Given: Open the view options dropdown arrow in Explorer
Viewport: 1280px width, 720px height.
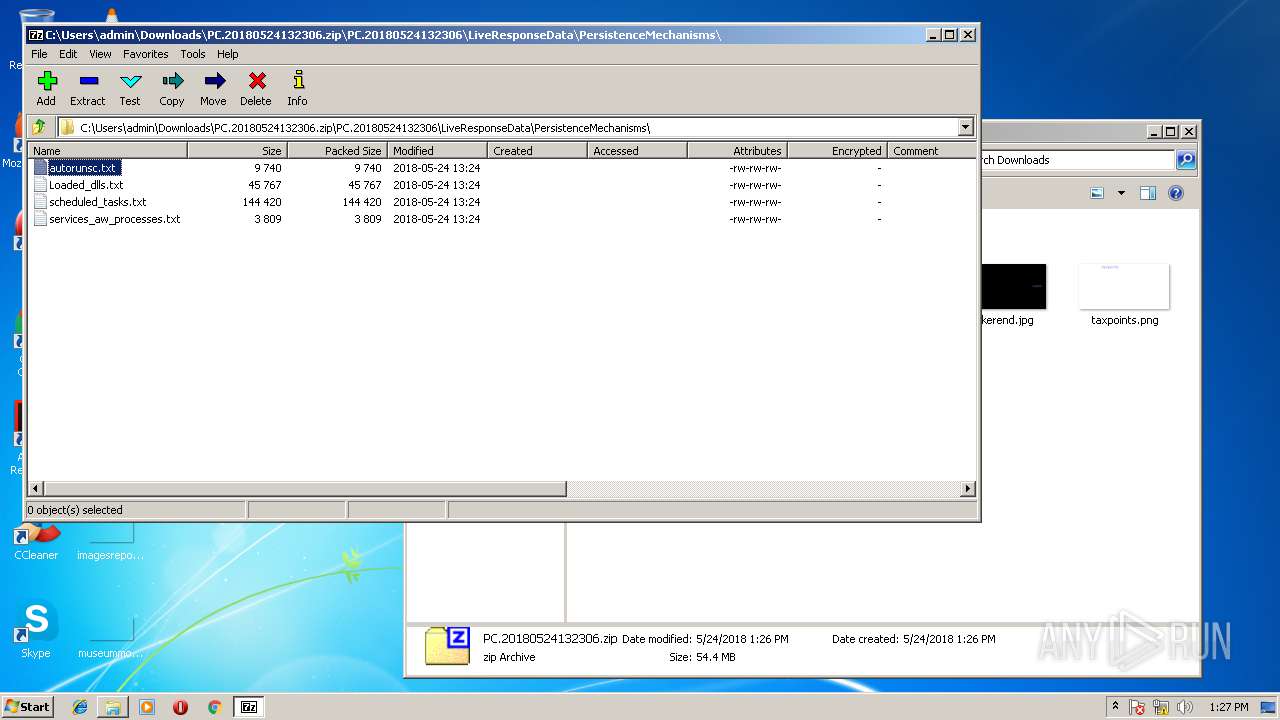Looking at the screenshot, I should (x=1121, y=193).
